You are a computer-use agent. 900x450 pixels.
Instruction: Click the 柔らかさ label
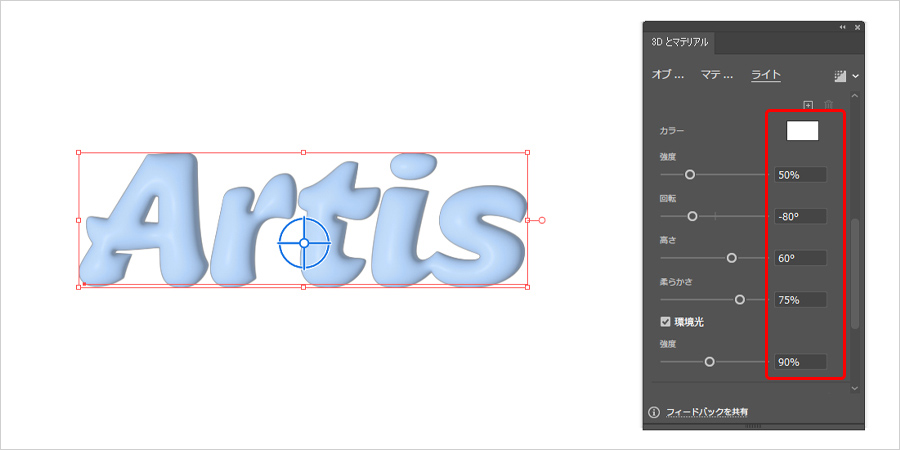coord(676,282)
